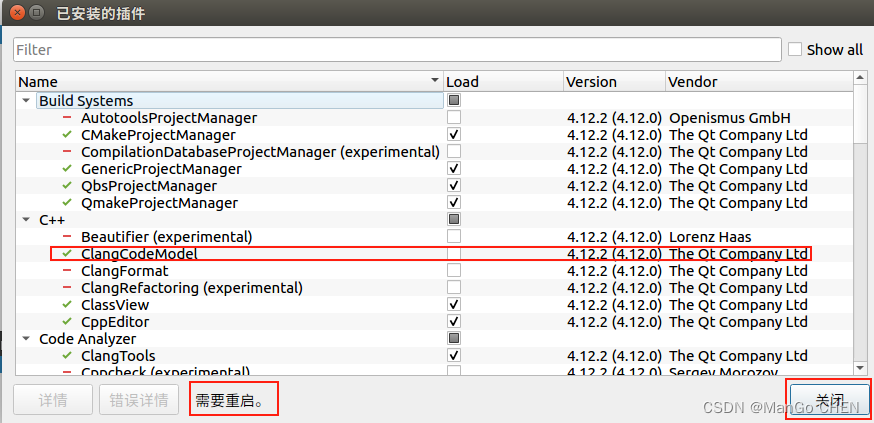The height and width of the screenshot is (423, 874).
Task: Sort plugins by the Version column
Action: tap(613, 82)
